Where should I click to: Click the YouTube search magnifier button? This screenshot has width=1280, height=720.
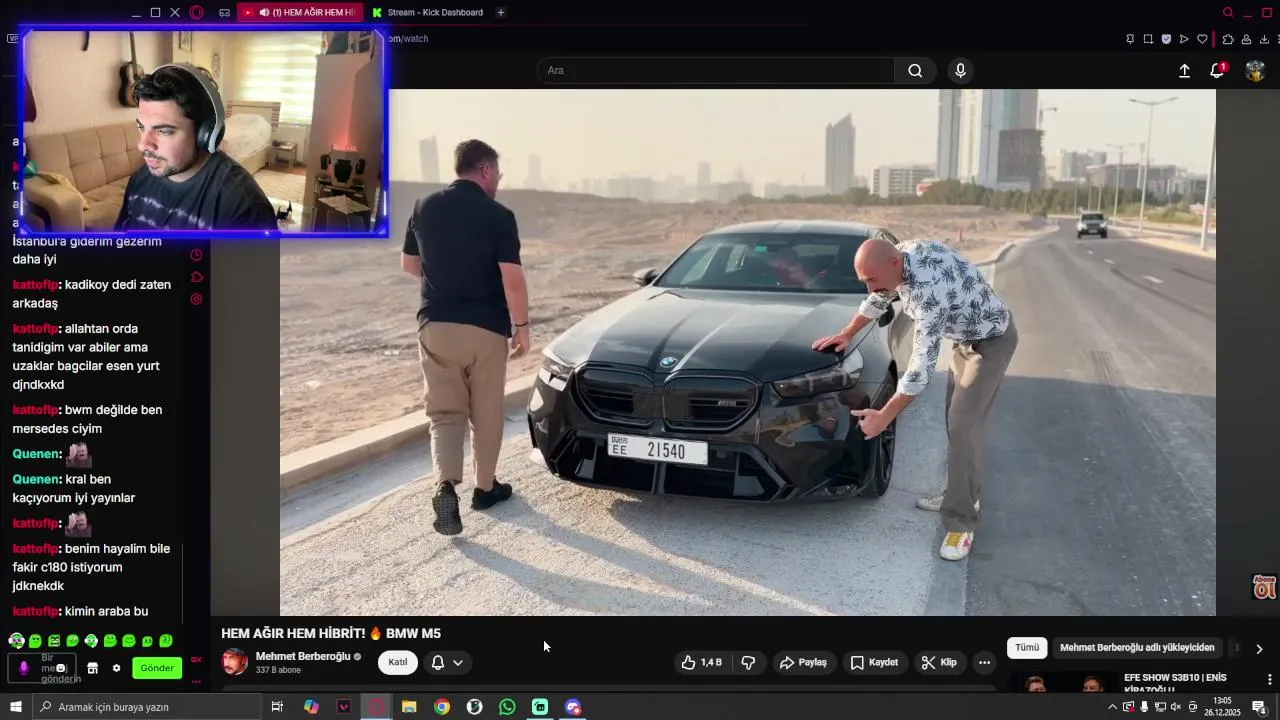click(x=915, y=70)
